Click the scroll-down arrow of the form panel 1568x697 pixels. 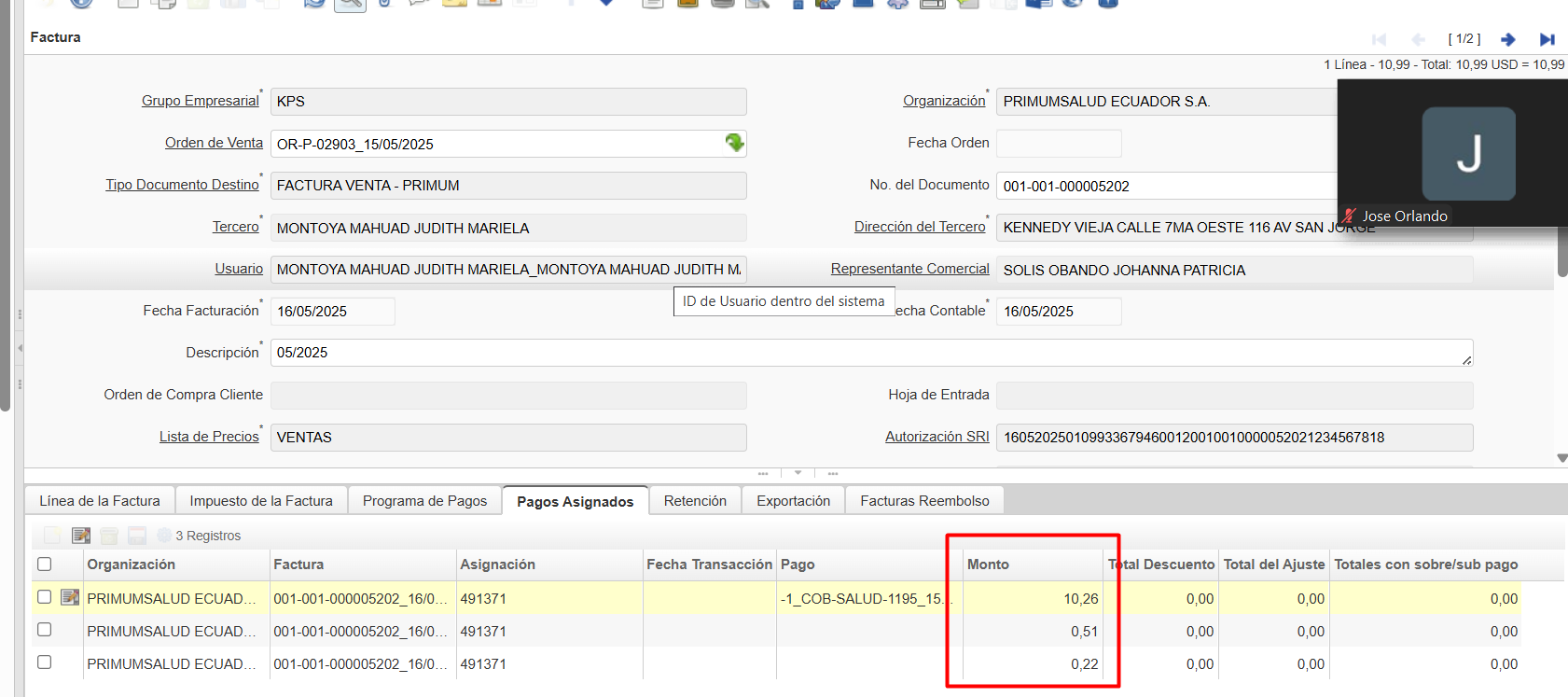point(1561,458)
